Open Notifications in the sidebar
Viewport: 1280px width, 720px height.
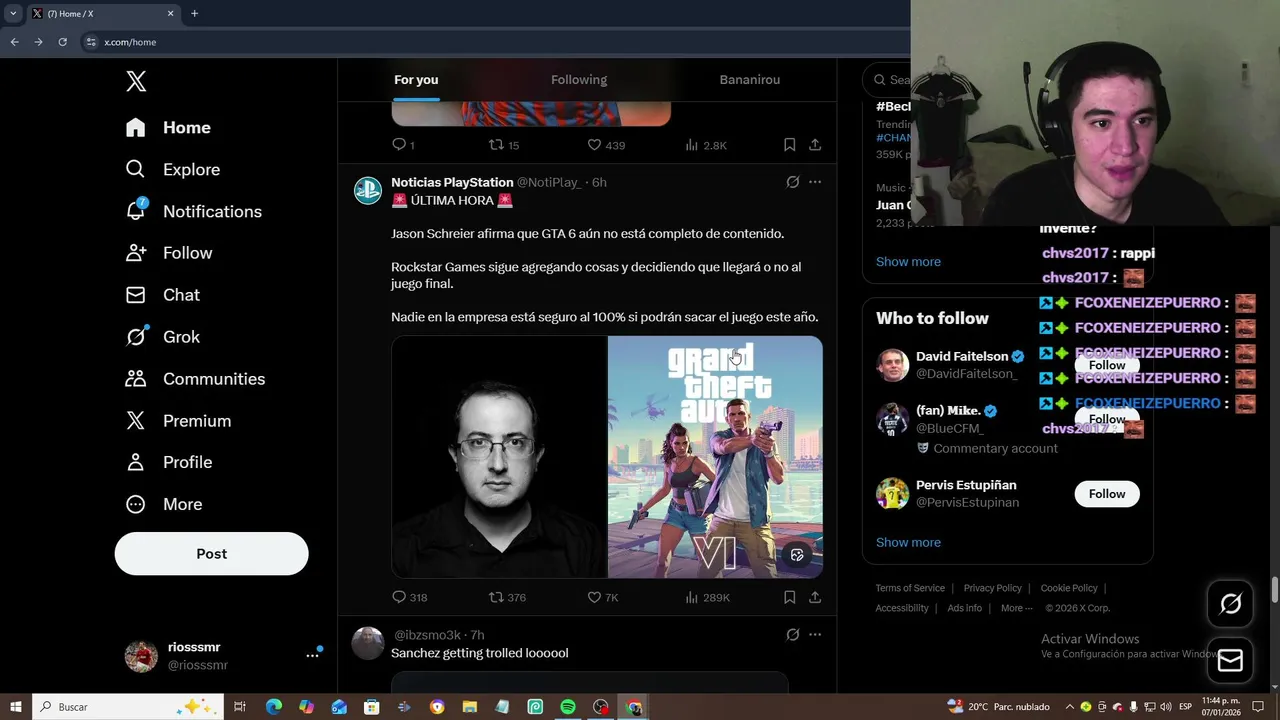tap(193, 211)
